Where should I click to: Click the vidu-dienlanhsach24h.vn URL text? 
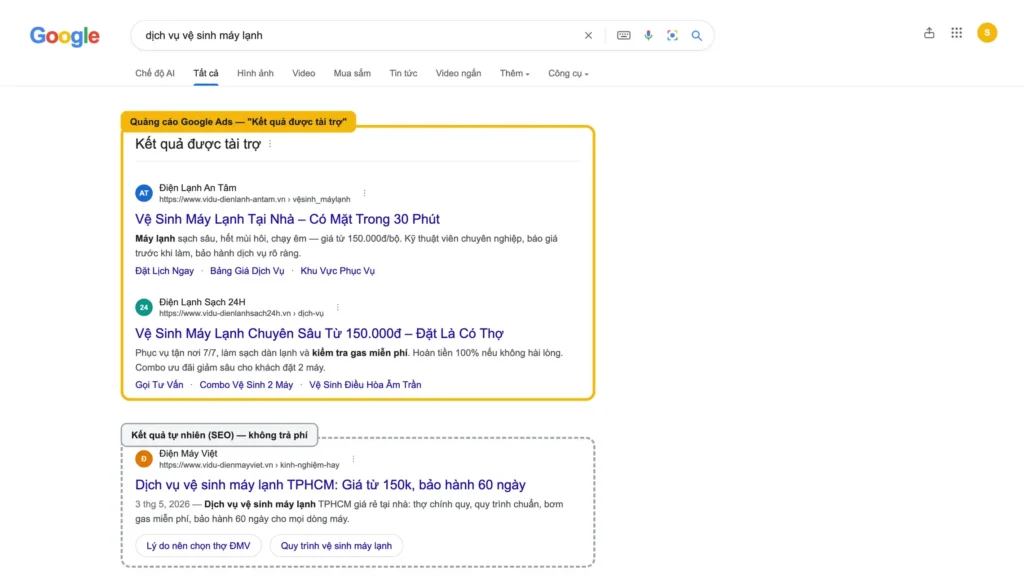(x=242, y=313)
